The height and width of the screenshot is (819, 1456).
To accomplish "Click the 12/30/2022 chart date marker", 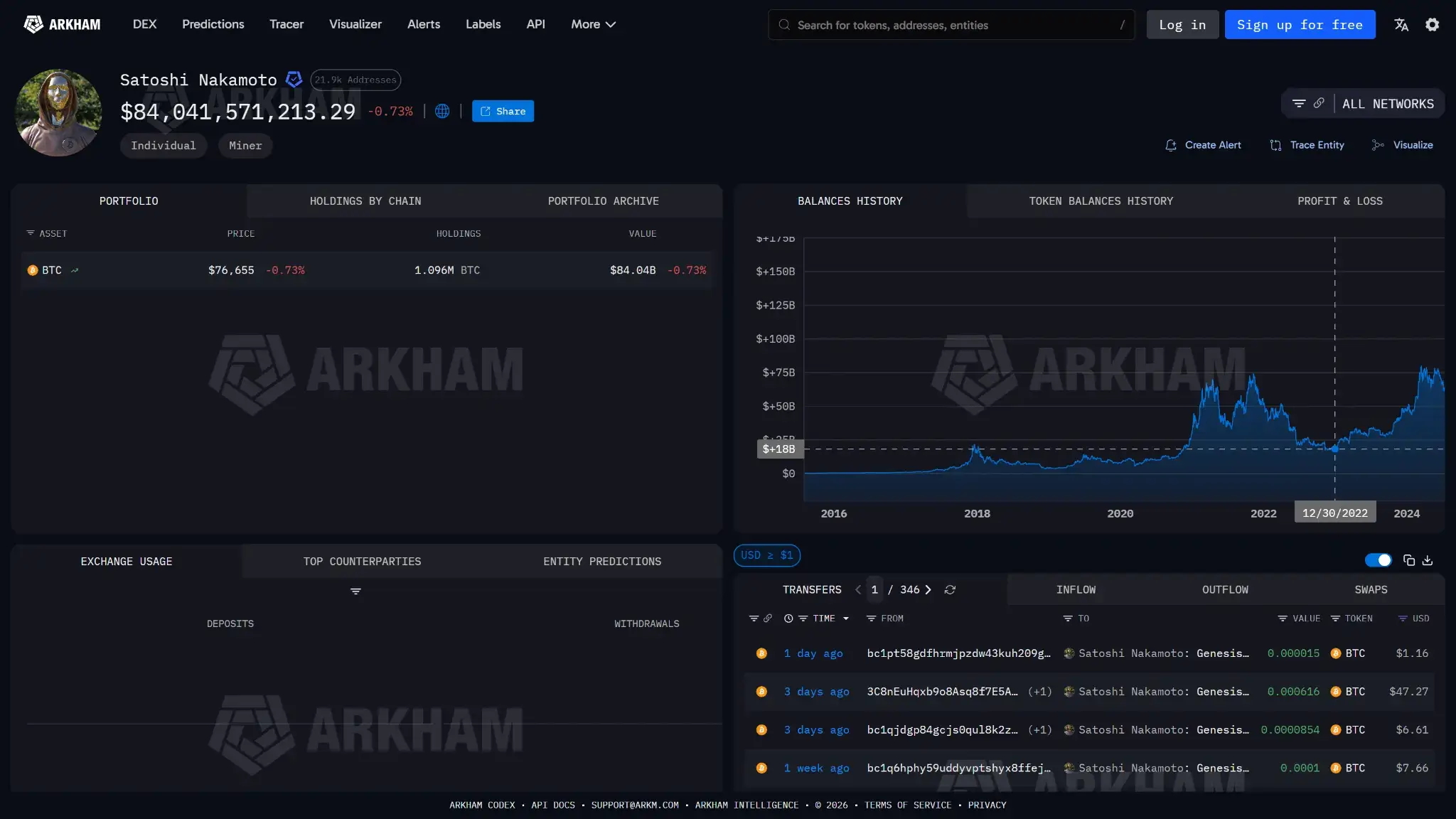I will (x=1334, y=513).
